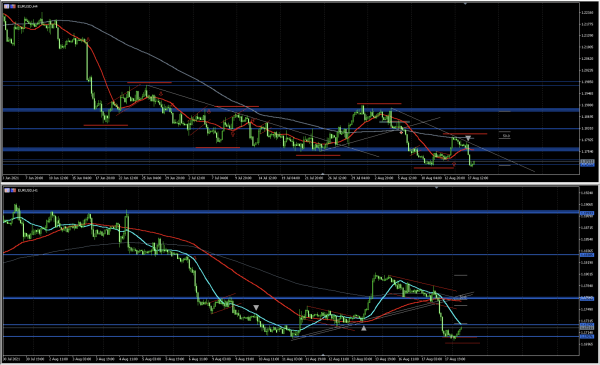Click blue highlighted price tag on H4 price scale

click(587, 164)
